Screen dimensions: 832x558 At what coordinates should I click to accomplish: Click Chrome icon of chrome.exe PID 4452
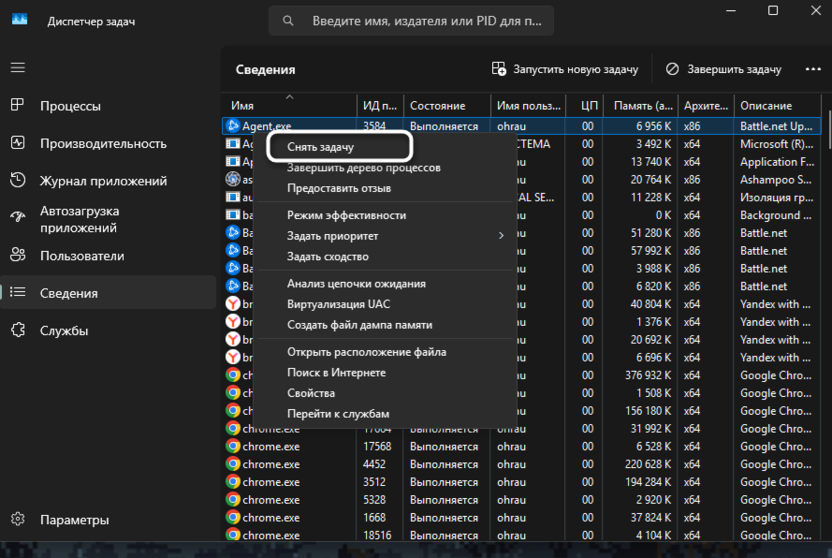[x=232, y=464]
